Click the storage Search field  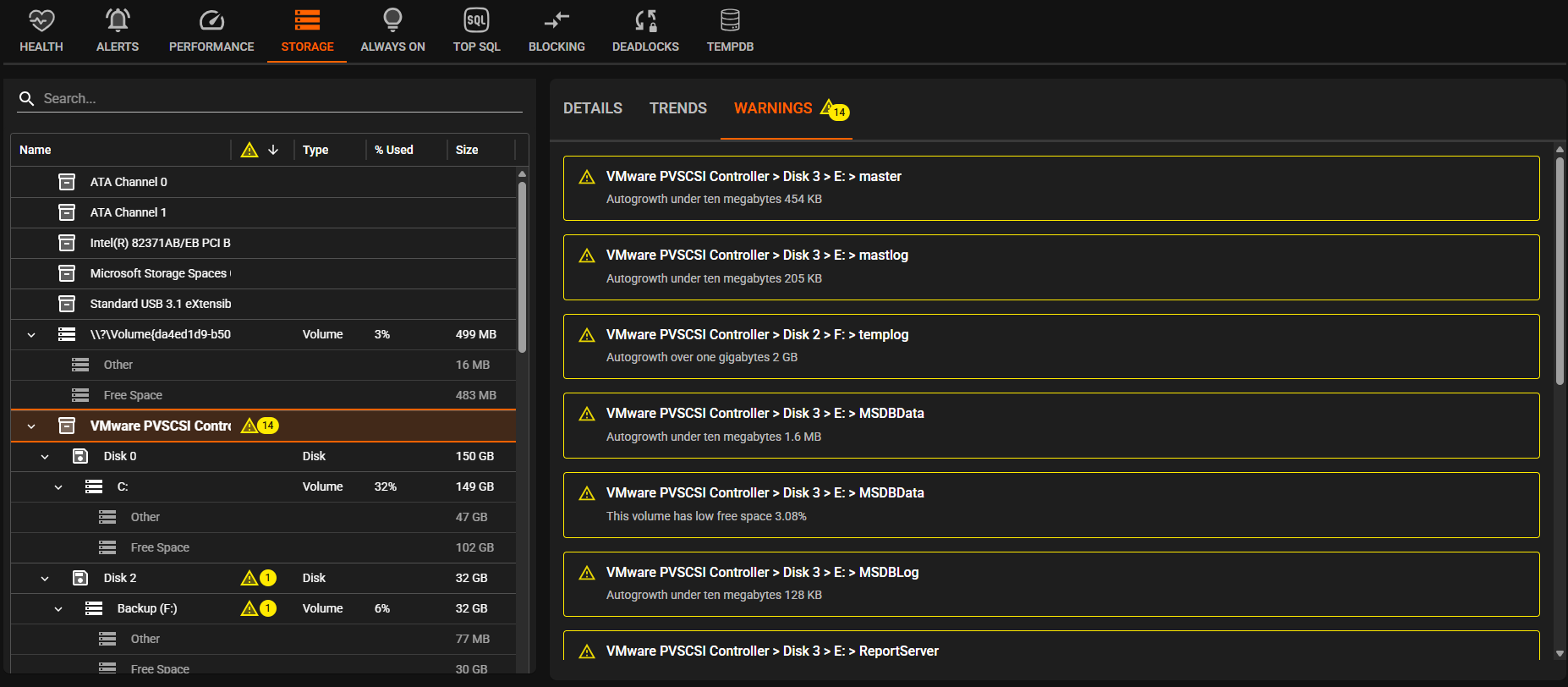point(279,99)
